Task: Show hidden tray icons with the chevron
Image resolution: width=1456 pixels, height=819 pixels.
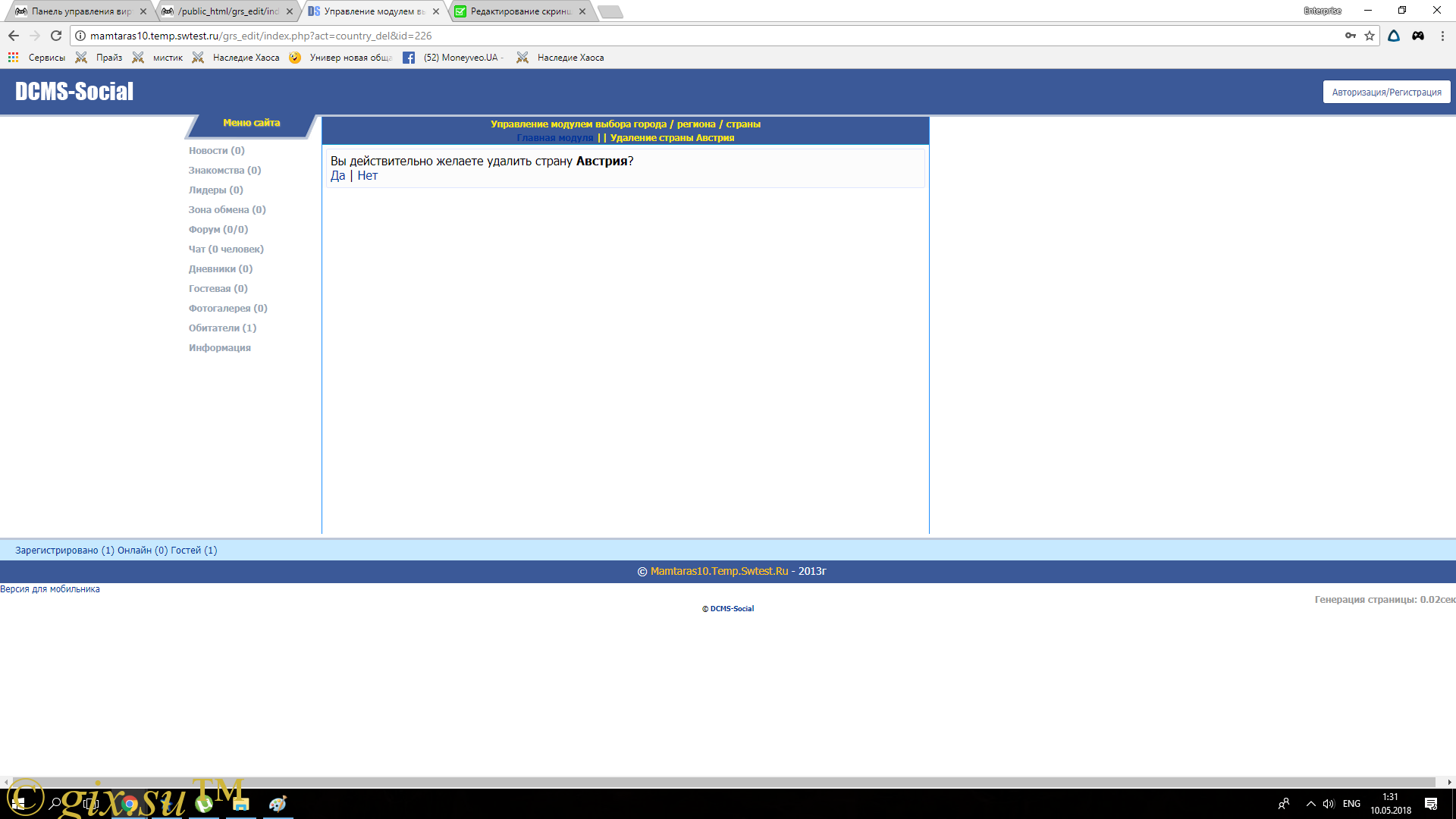Action: click(x=1310, y=804)
